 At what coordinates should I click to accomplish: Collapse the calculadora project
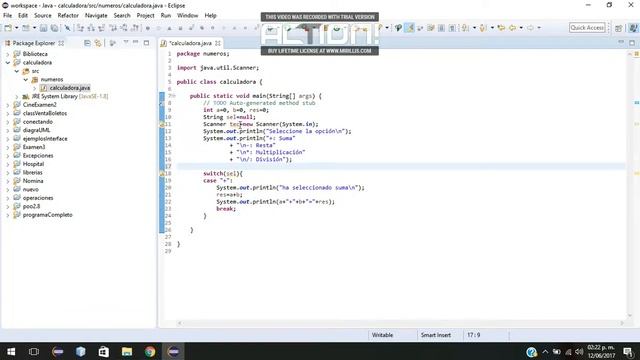tap(8, 62)
